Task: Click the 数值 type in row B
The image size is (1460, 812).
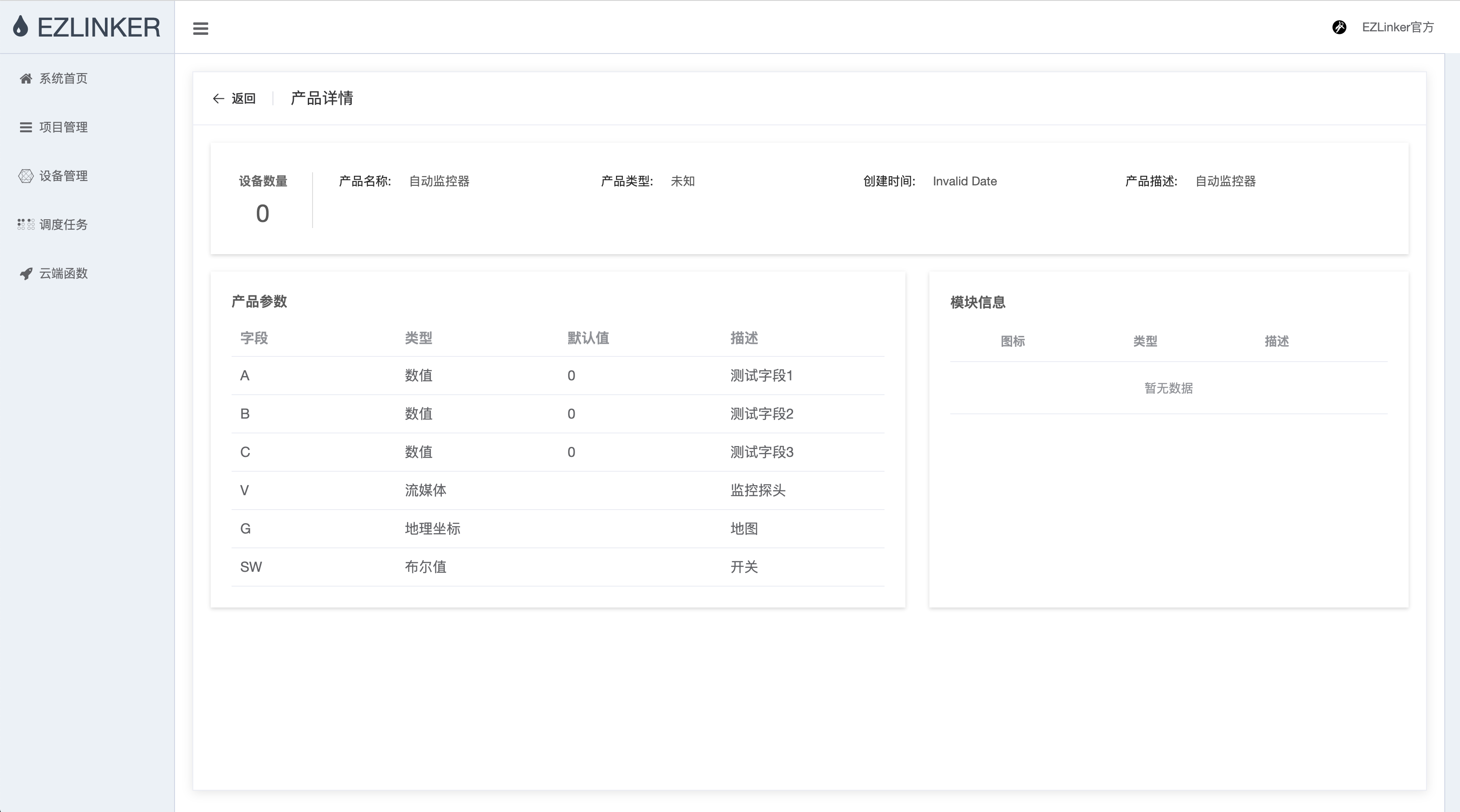Action: [419, 414]
